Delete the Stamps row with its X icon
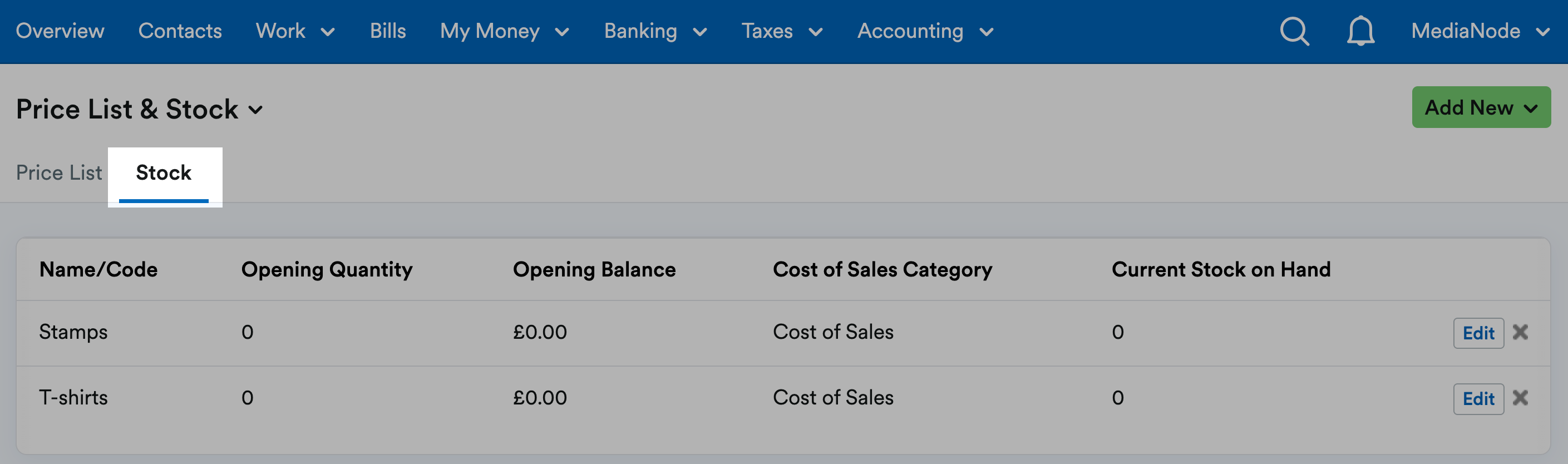Viewport: 1568px width, 464px height. [1520, 332]
